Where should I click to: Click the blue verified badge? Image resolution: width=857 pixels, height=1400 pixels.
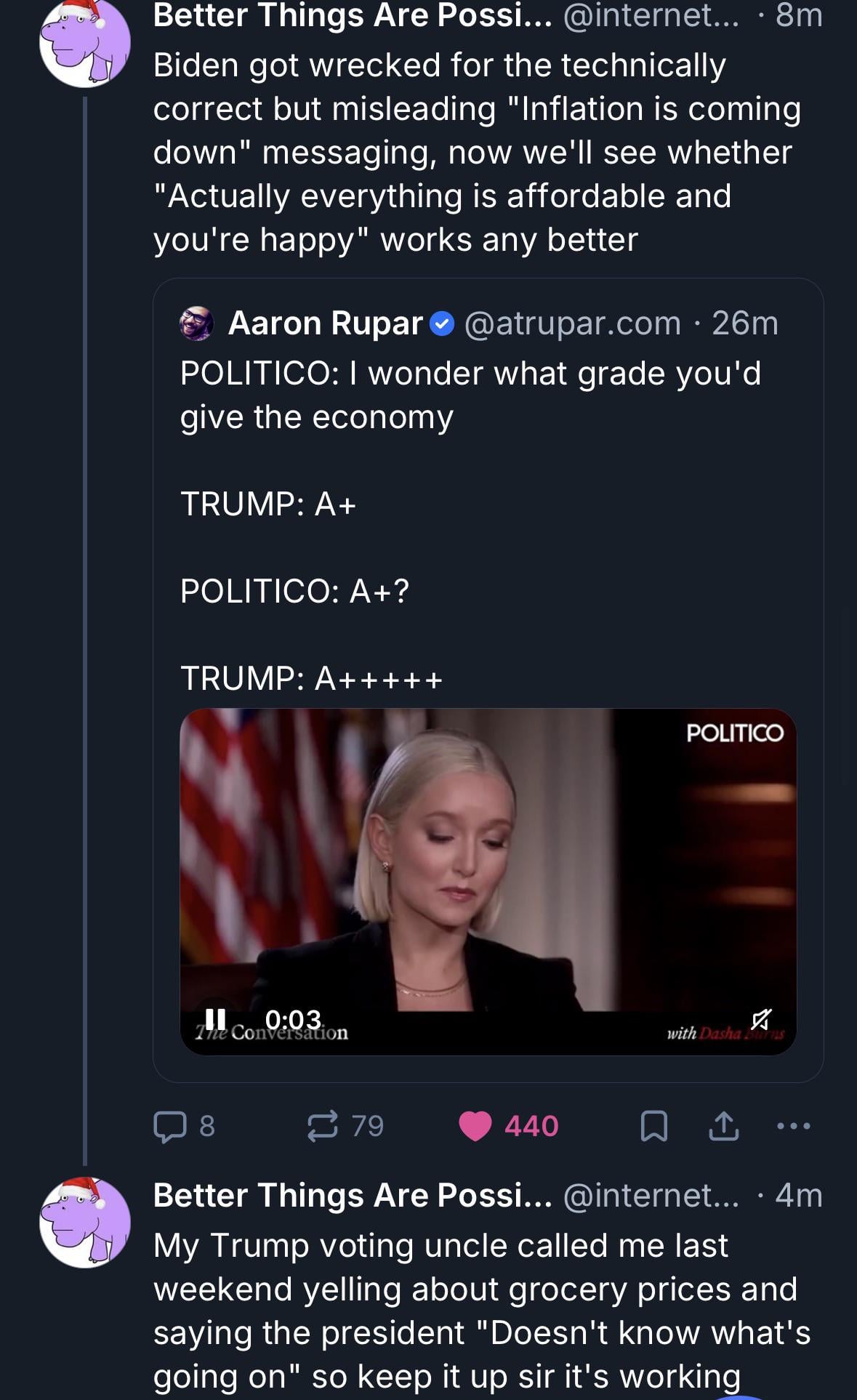coord(442,323)
